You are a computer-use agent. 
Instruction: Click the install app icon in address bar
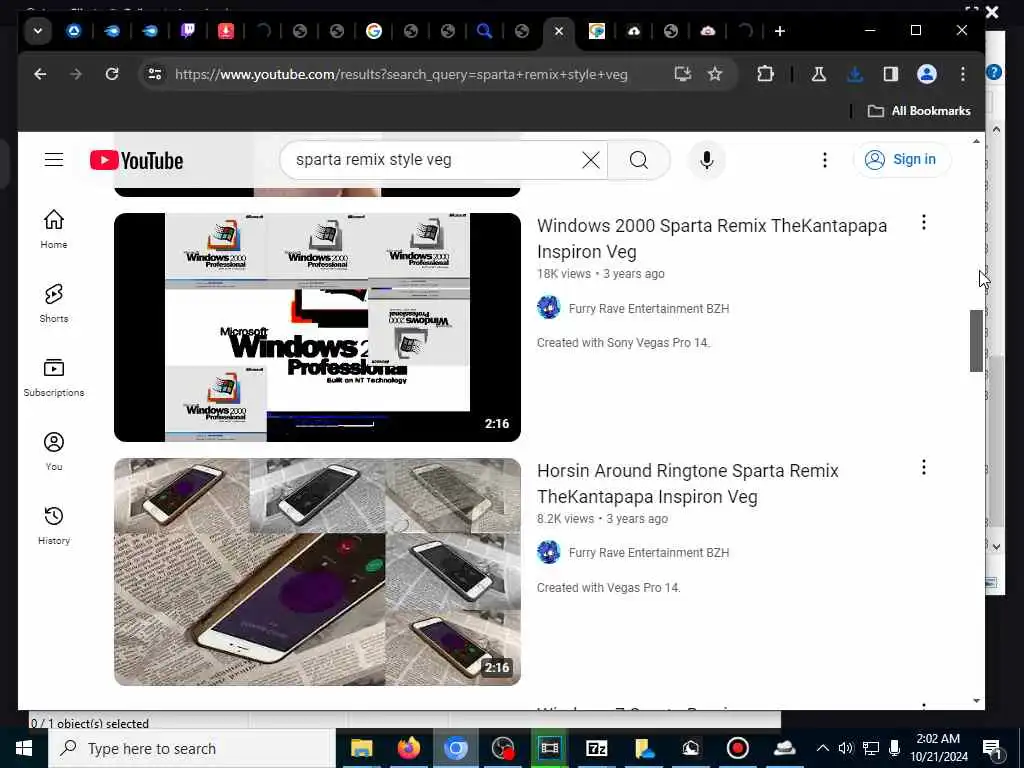click(x=682, y=74)
